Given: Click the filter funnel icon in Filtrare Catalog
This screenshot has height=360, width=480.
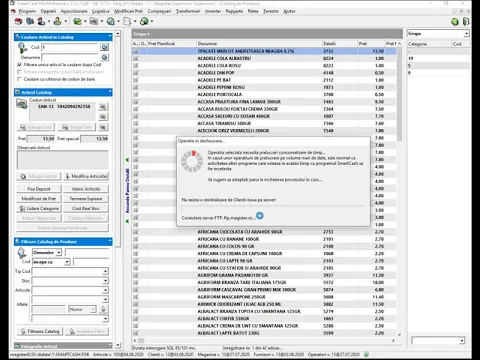Looking at the screenshot, I should click(22, 254).
